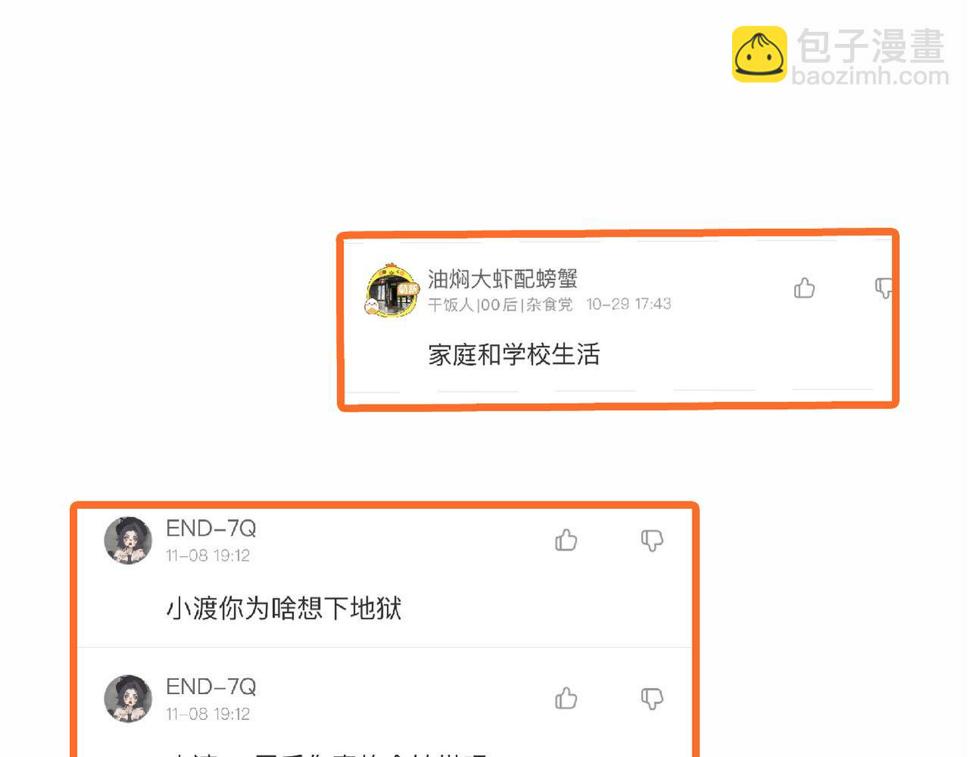Open first END-7Q avatar picture

(128, 541)
